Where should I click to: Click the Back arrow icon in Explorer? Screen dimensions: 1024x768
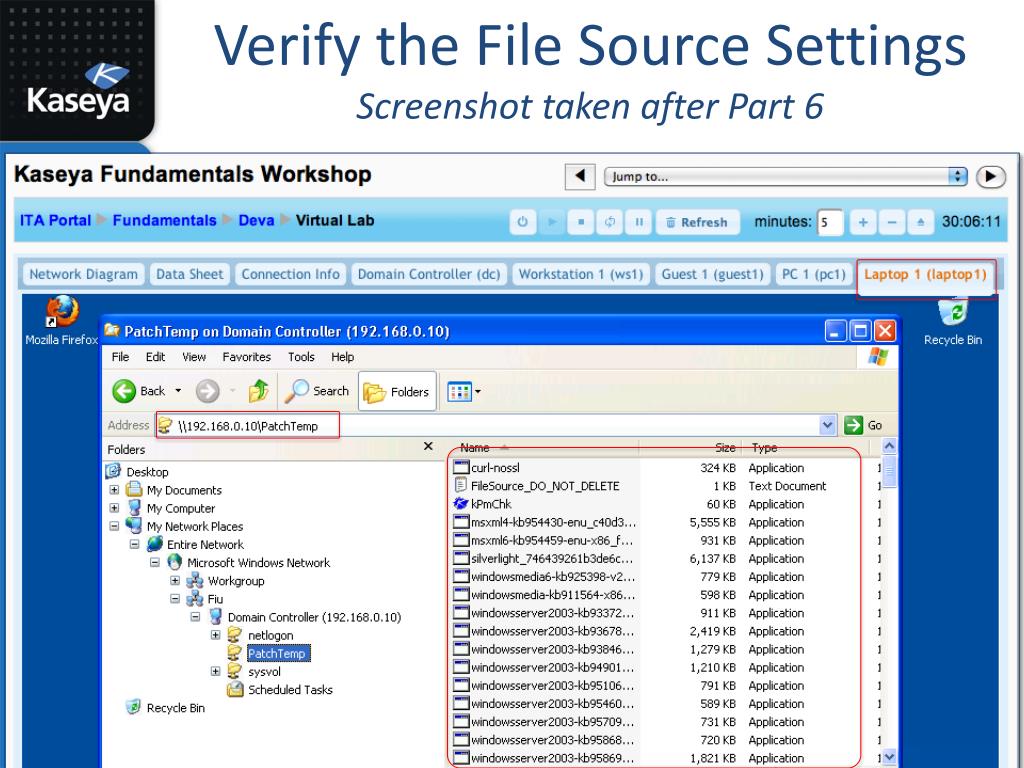click(124, 391)
